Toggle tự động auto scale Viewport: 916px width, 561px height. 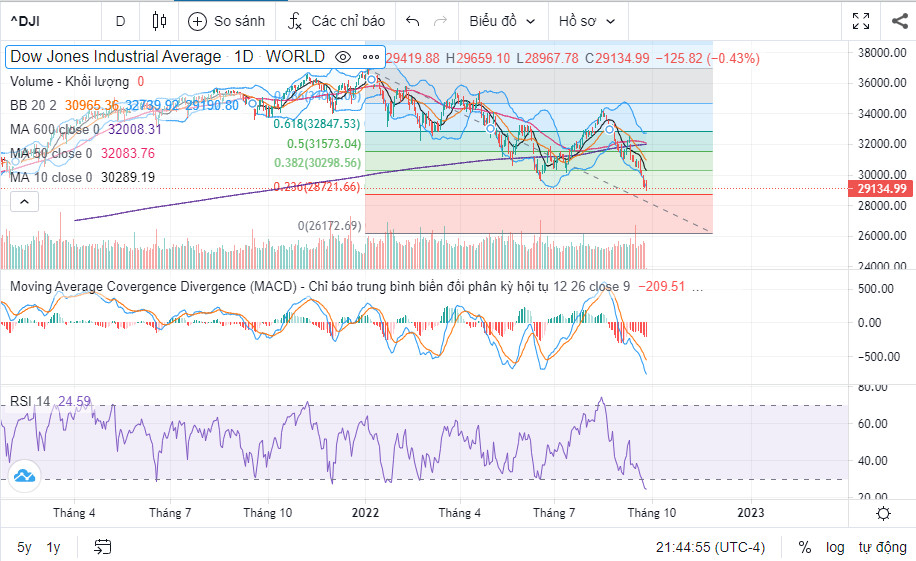click(x=882, y=547)
